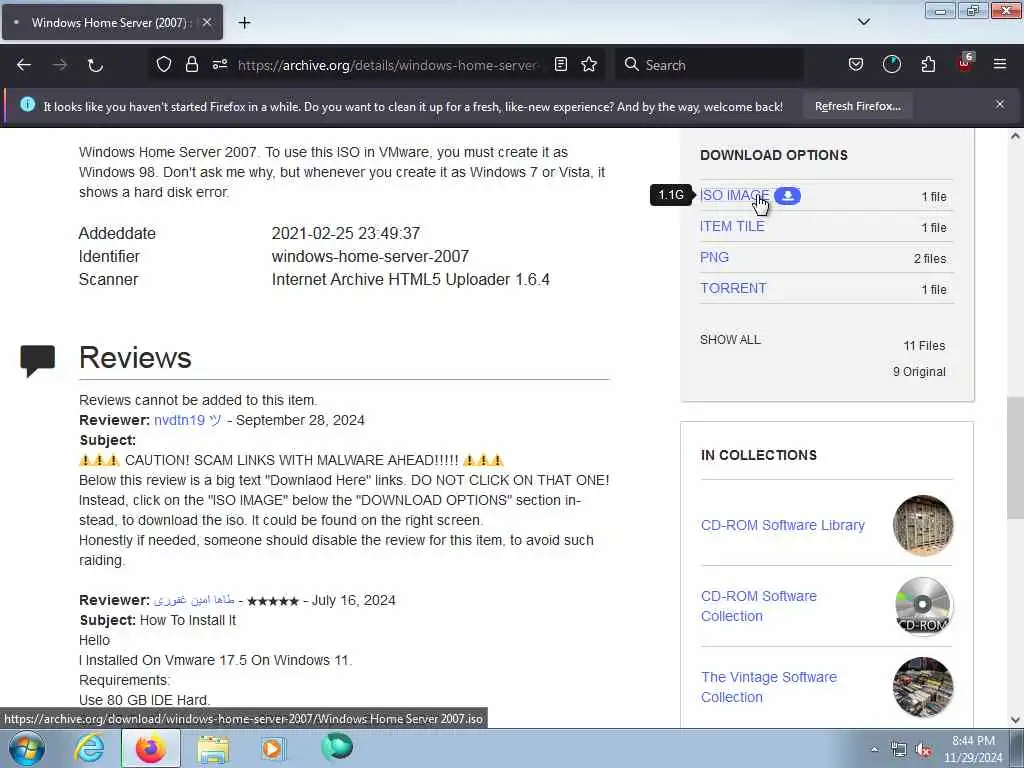
Task: Click the 11 Files link
Action: pos(924,345)
